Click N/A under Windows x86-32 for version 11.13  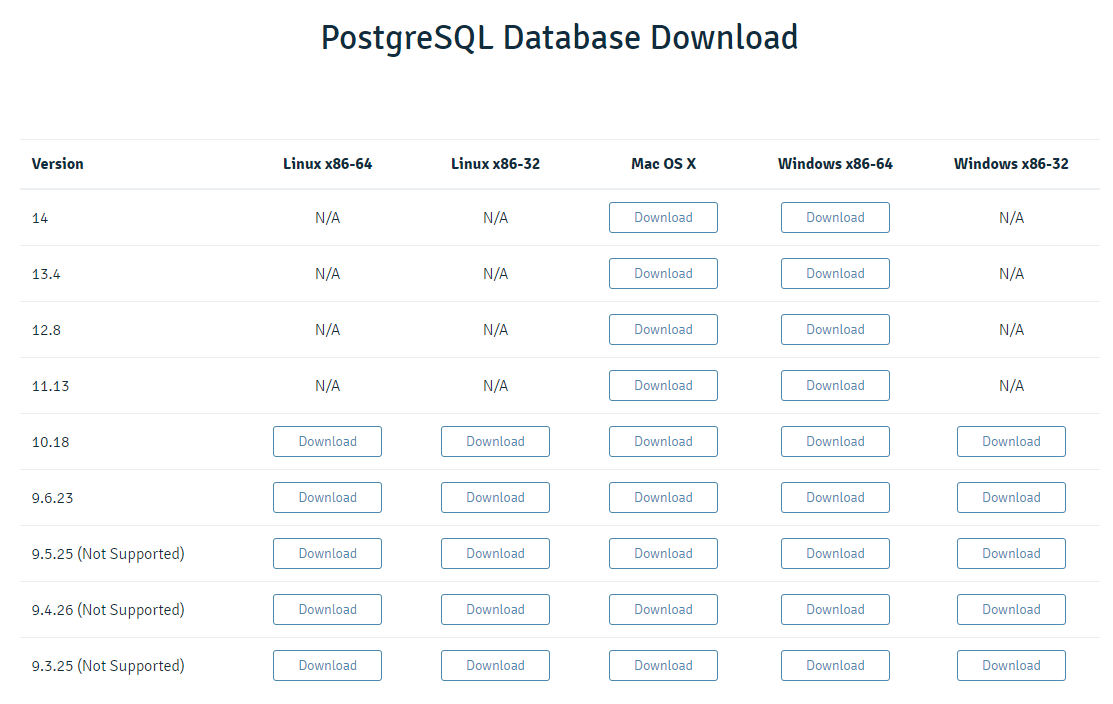[x=1011, y=386]
